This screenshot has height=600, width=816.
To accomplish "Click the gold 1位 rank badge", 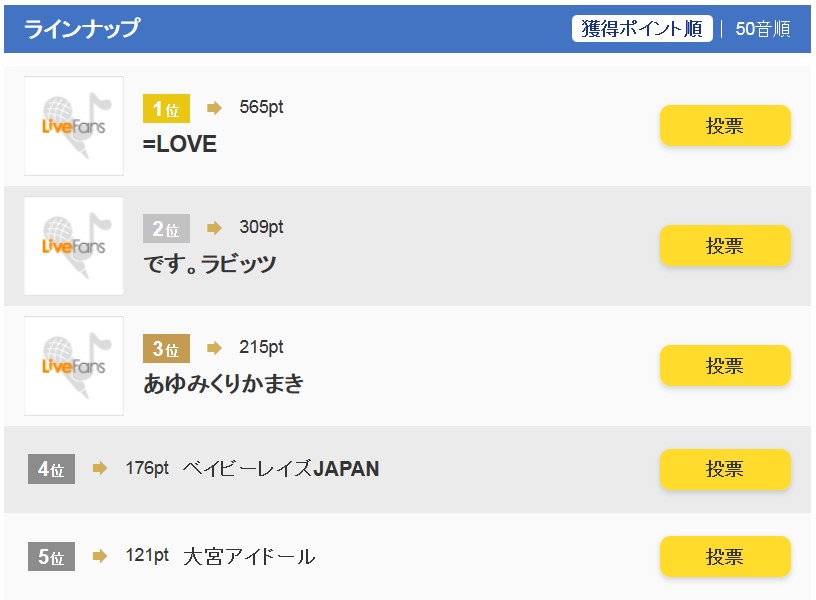I will [166, 108].
